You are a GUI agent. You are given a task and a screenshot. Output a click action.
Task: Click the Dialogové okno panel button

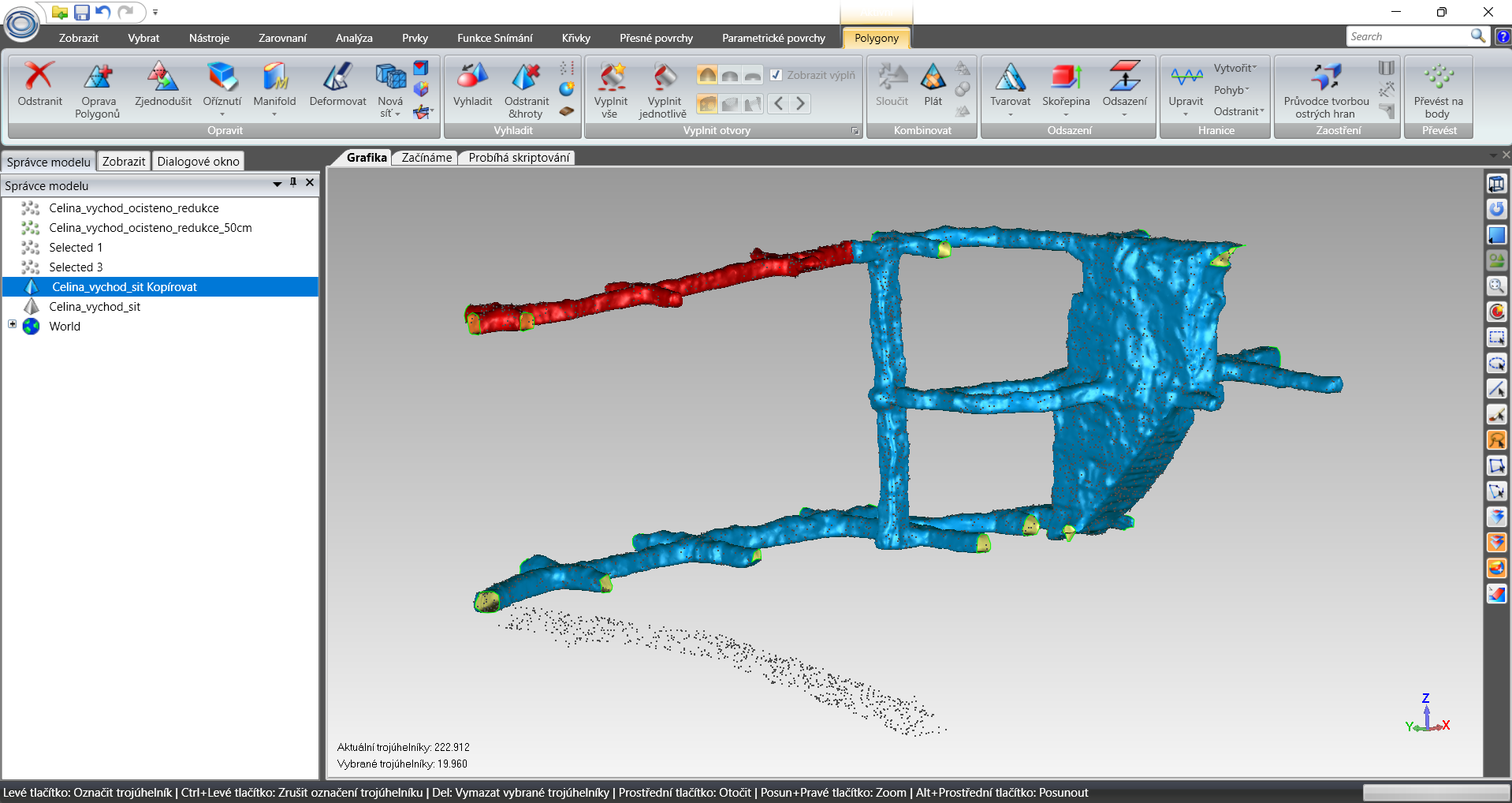[x=198, y=162]
